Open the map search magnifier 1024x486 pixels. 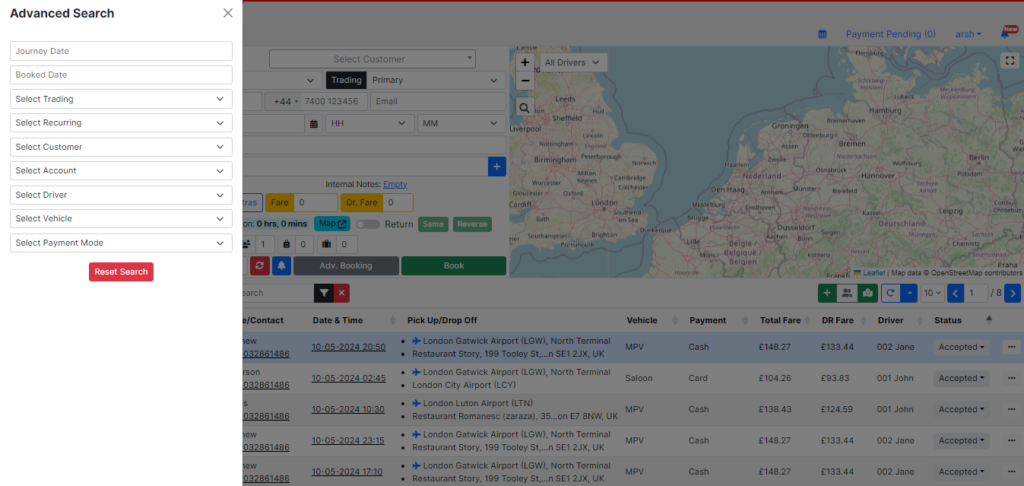(525, 108)
